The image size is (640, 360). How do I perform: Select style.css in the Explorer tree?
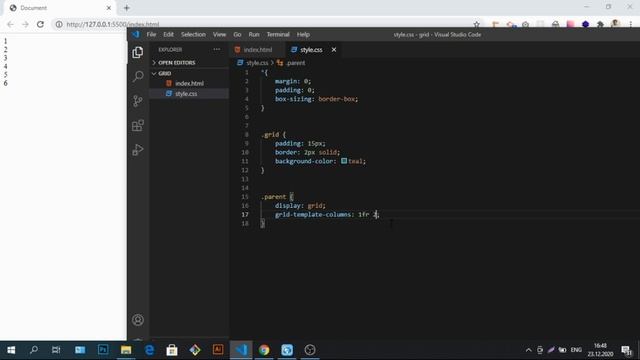[189, 94]
